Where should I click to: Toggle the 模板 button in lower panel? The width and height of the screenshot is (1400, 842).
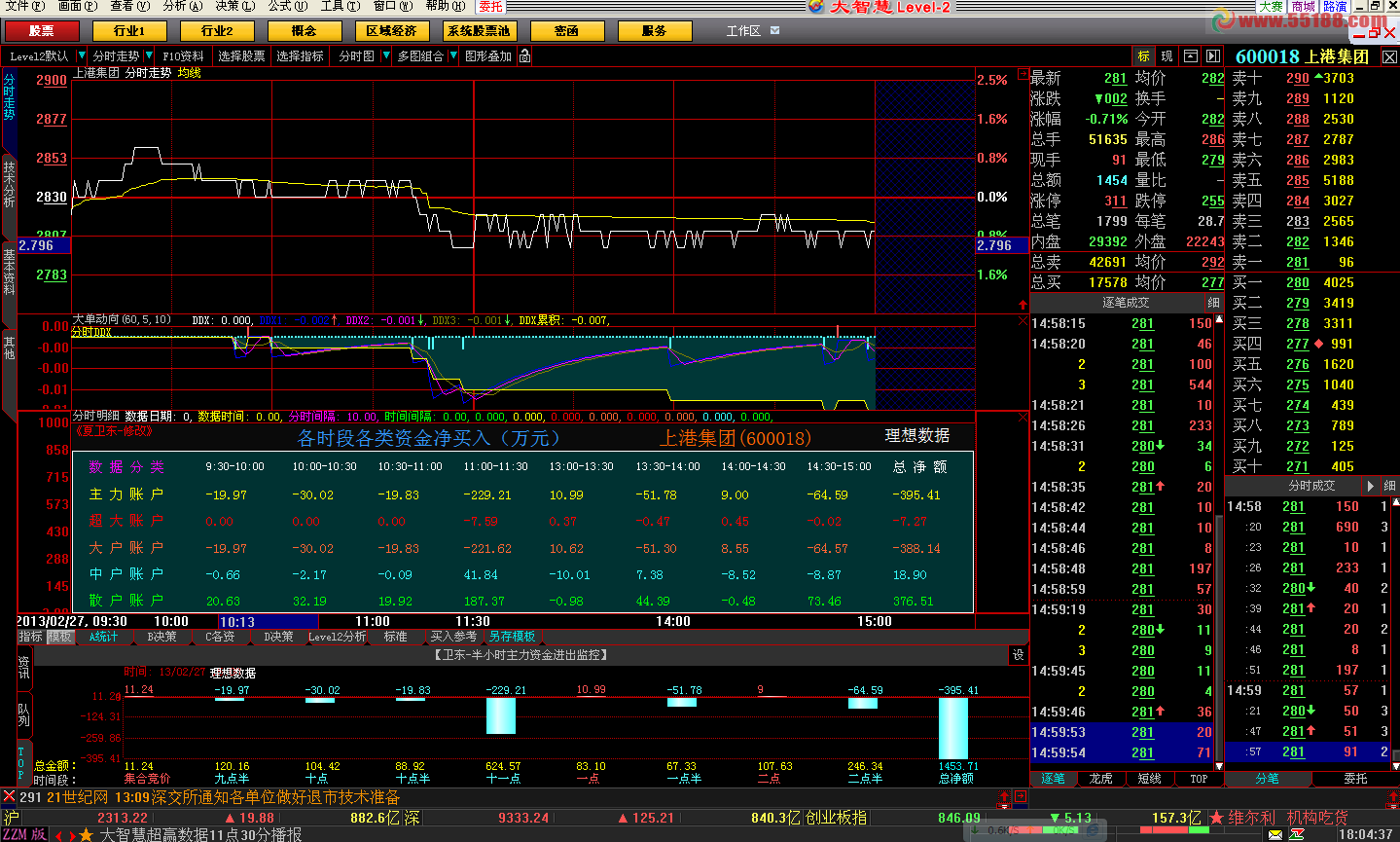[60, 637]
